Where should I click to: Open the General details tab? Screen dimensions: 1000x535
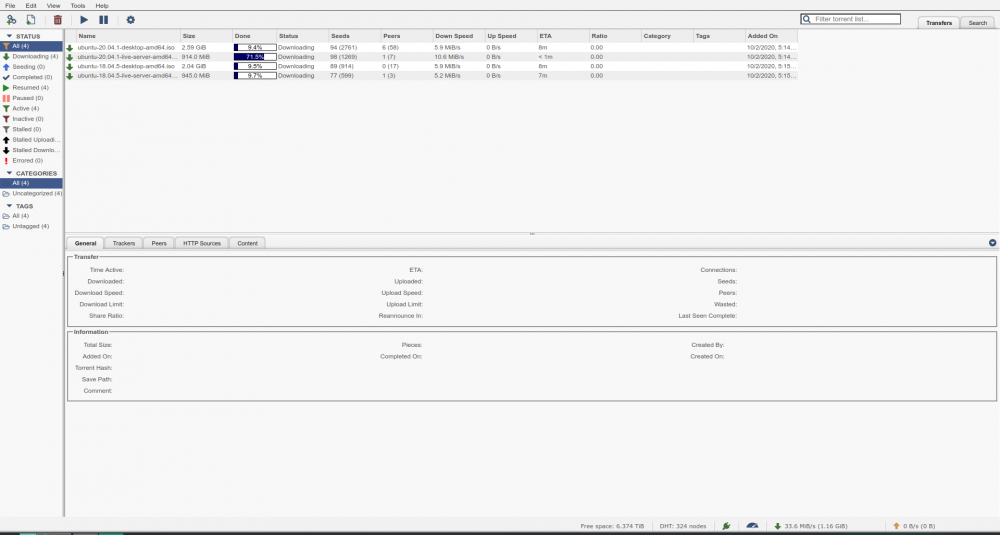85,243
